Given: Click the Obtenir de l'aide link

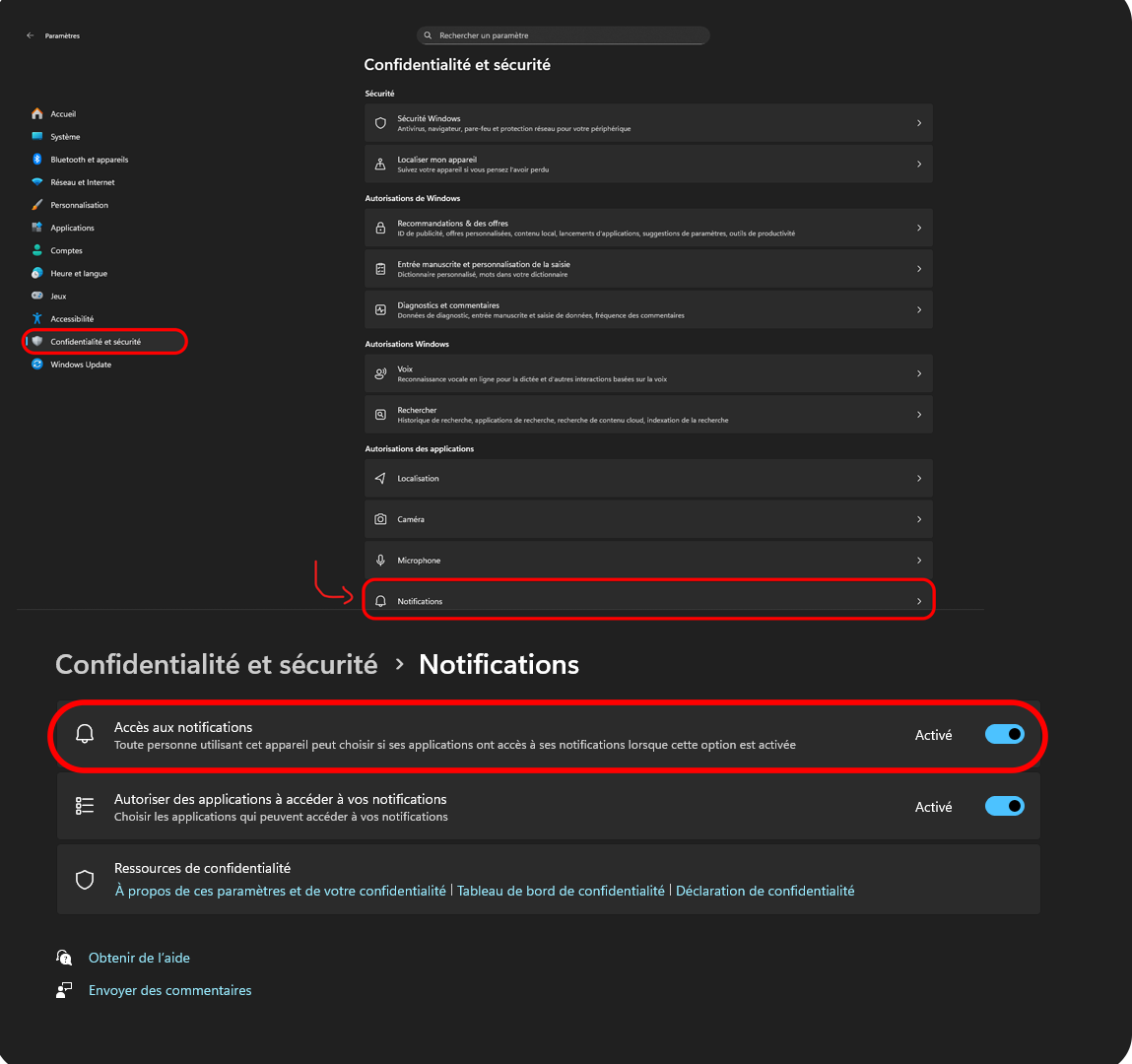Looking at the screenshot, I should click(x=139, y=957).
